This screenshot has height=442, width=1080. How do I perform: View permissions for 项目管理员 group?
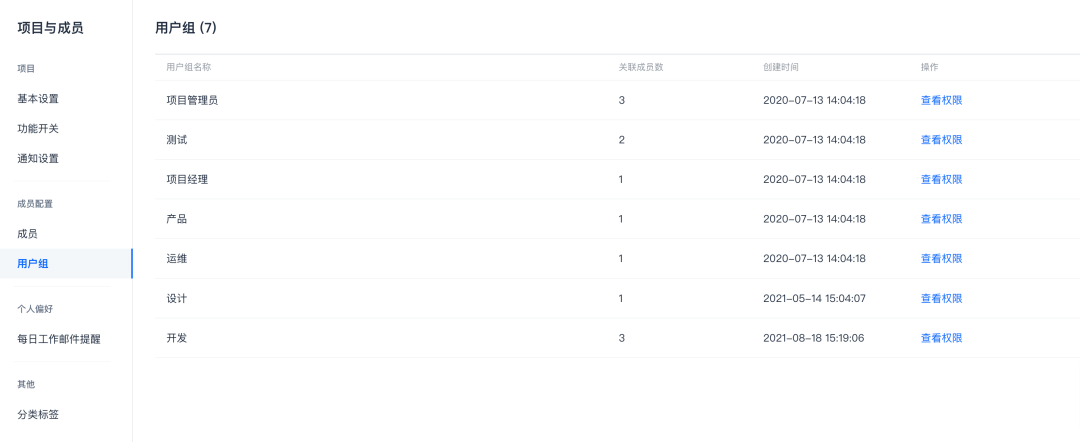[941, 100]
